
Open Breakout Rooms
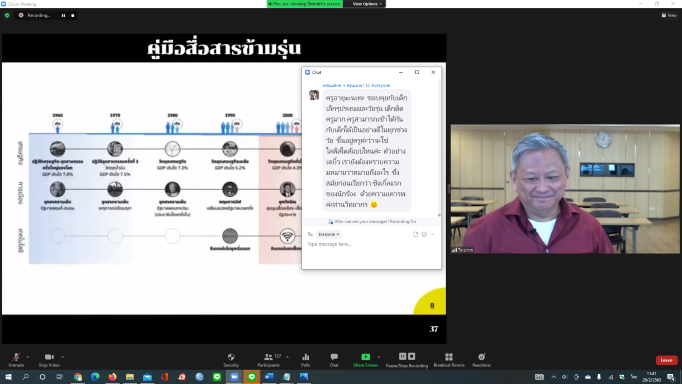(449, 360)
